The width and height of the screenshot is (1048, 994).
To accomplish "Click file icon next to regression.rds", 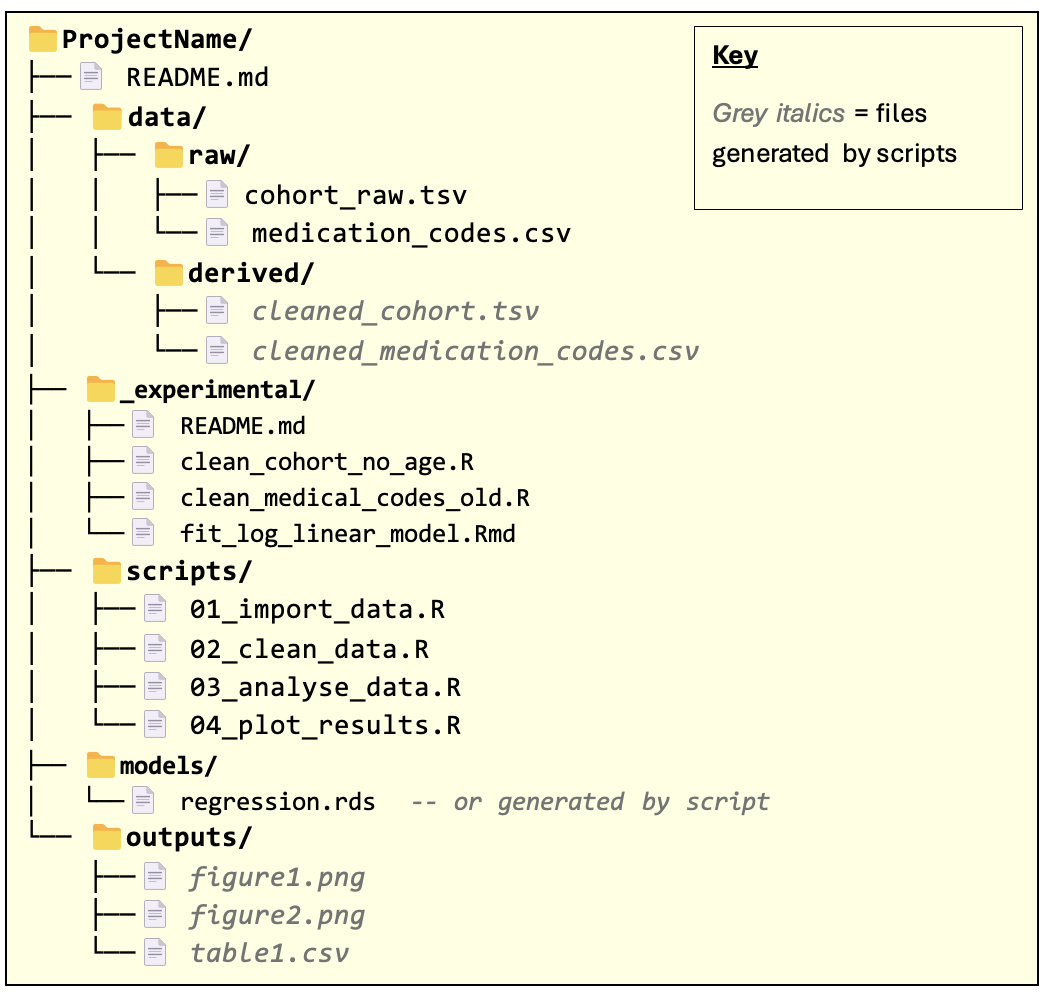I will click(144, 801).
